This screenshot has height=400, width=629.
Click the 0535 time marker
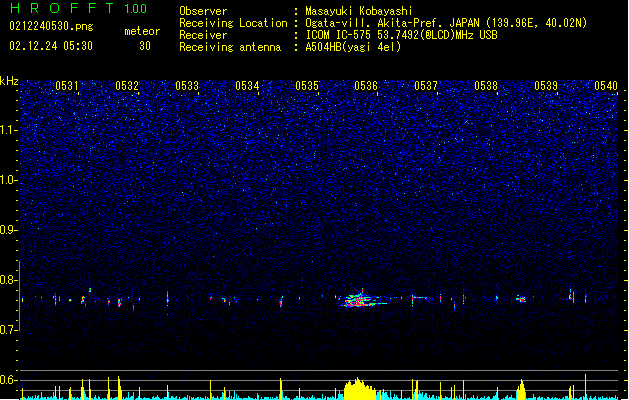(x=307, y=86)
